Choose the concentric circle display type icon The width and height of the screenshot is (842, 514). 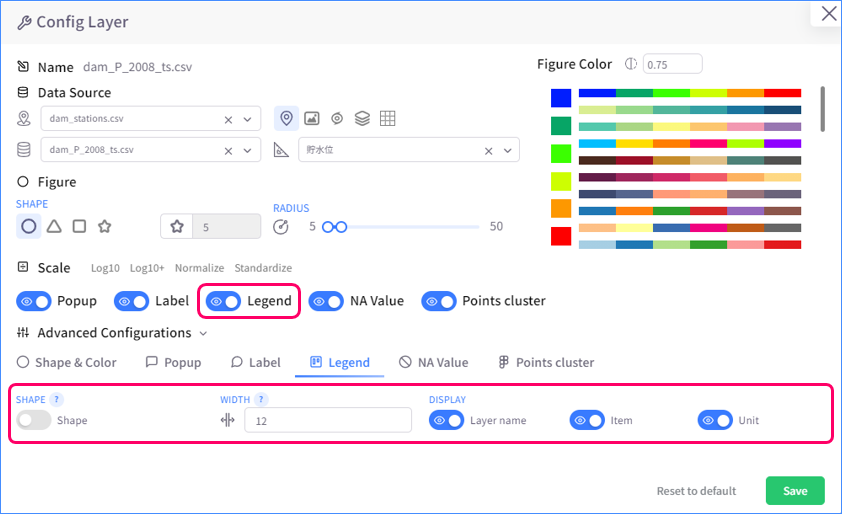coord(337,118)
